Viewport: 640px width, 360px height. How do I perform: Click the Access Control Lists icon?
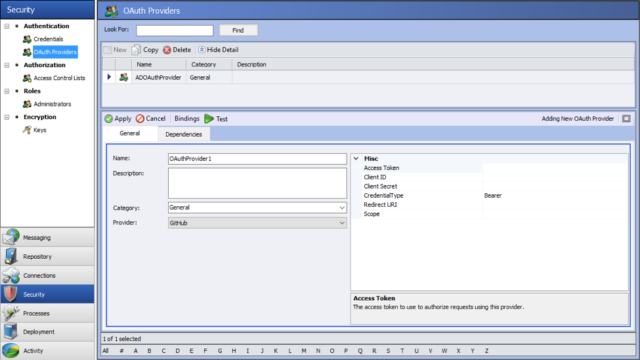27,78
